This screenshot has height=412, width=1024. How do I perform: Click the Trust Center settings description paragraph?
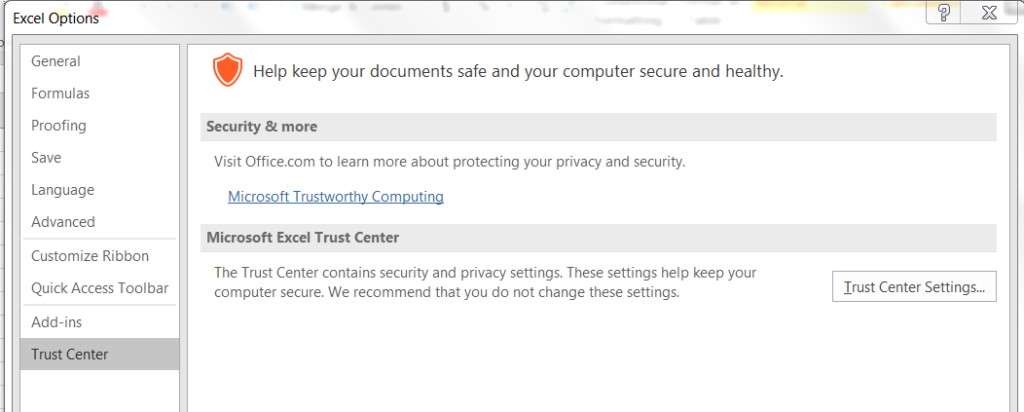(486, 282)
